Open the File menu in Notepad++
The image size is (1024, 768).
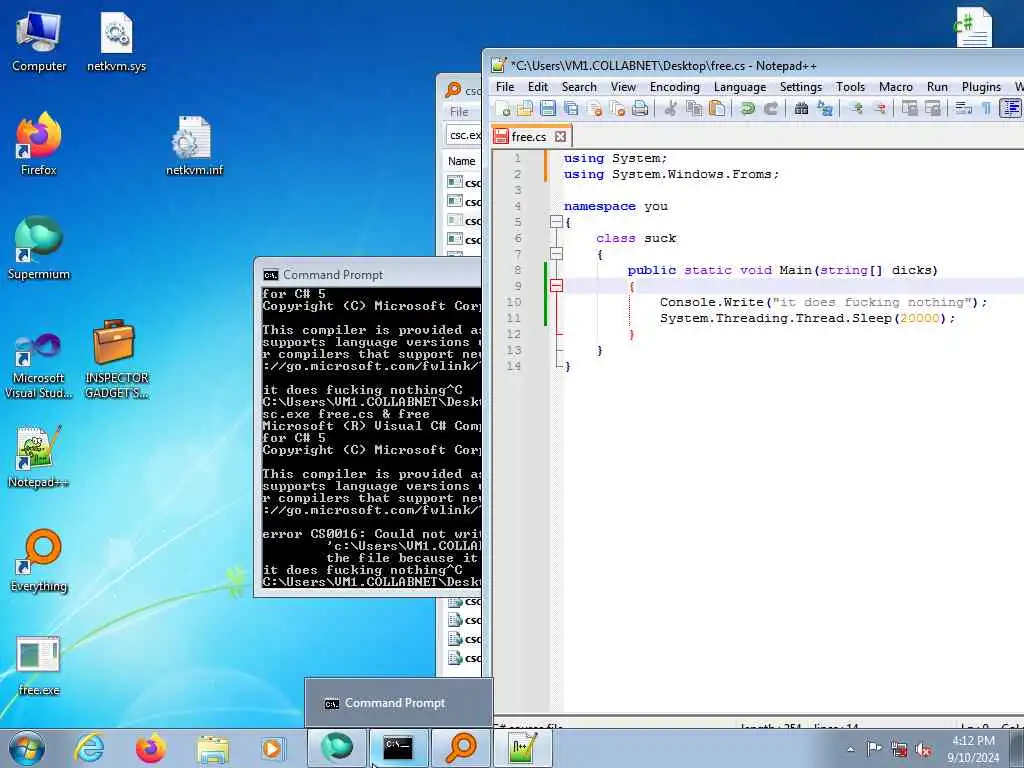tap(505, 87)
